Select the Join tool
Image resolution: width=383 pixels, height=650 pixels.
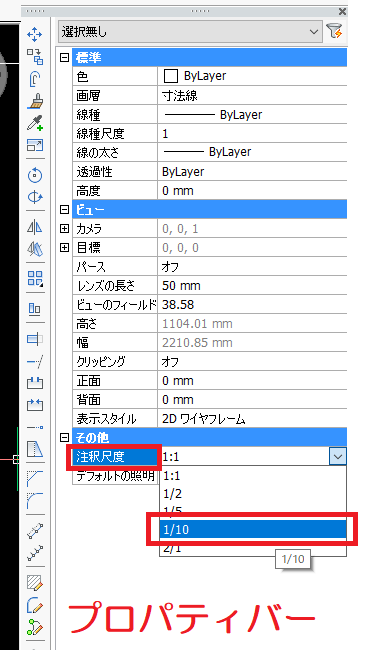35,405
